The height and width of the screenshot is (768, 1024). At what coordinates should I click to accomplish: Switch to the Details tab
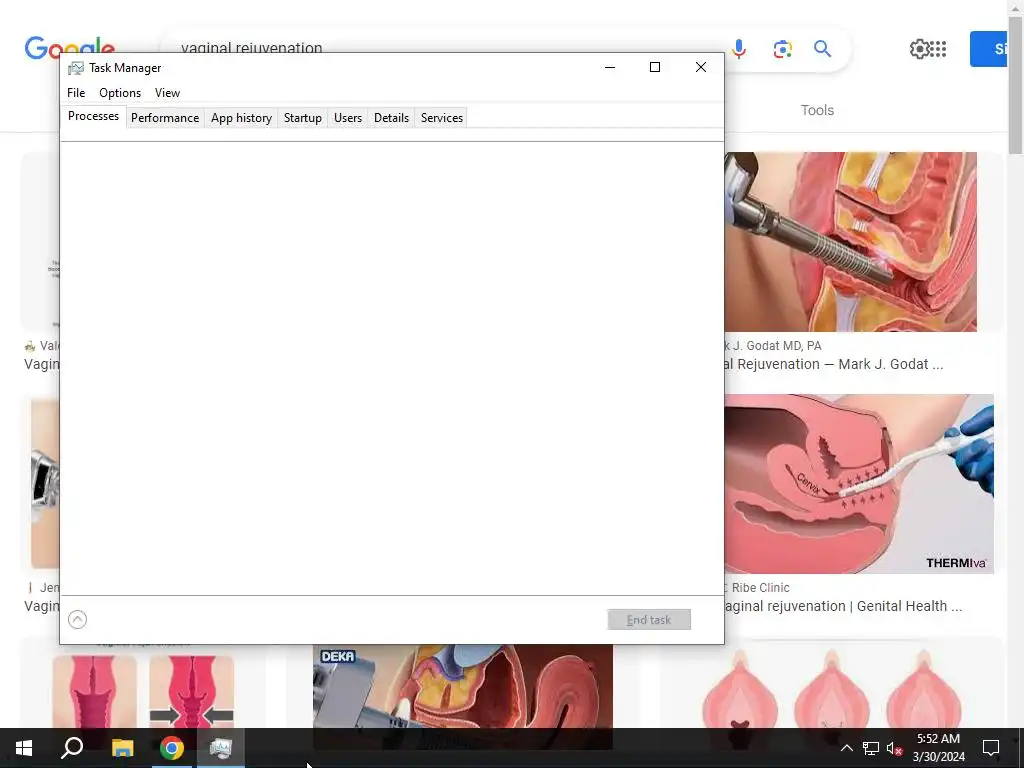[391, 118]
